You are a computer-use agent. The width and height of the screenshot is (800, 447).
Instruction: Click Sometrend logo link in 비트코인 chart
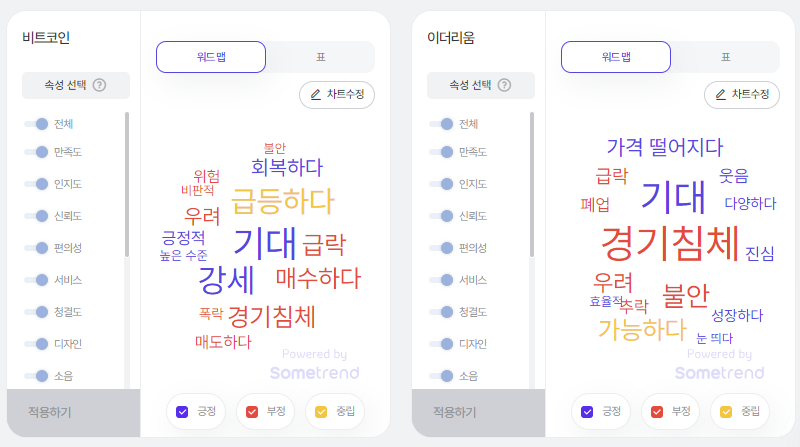pos(314,373)
